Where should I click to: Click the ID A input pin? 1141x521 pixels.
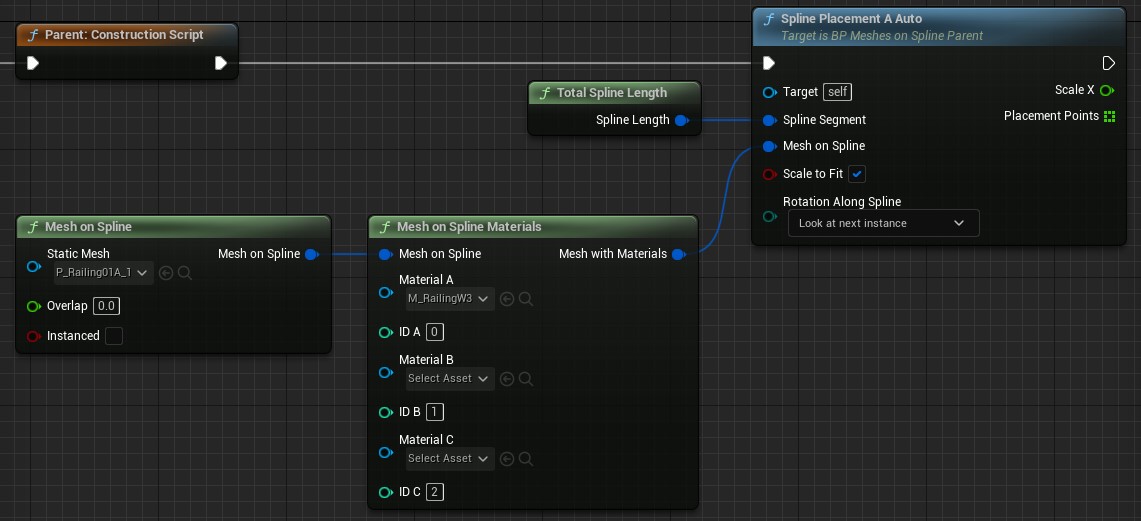tap(386, 333)
